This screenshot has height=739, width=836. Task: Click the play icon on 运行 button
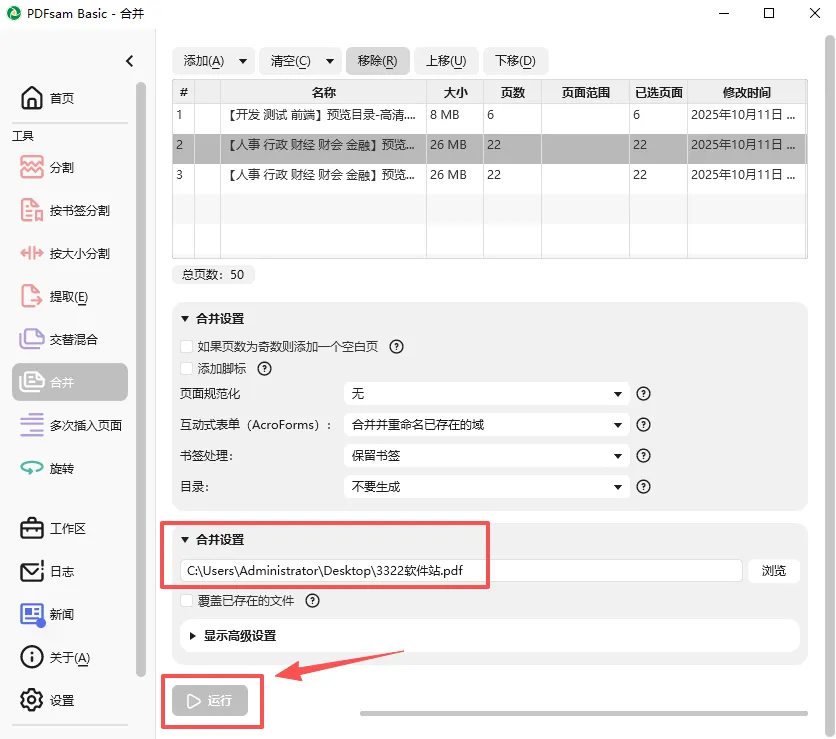(x=194, y=701)
